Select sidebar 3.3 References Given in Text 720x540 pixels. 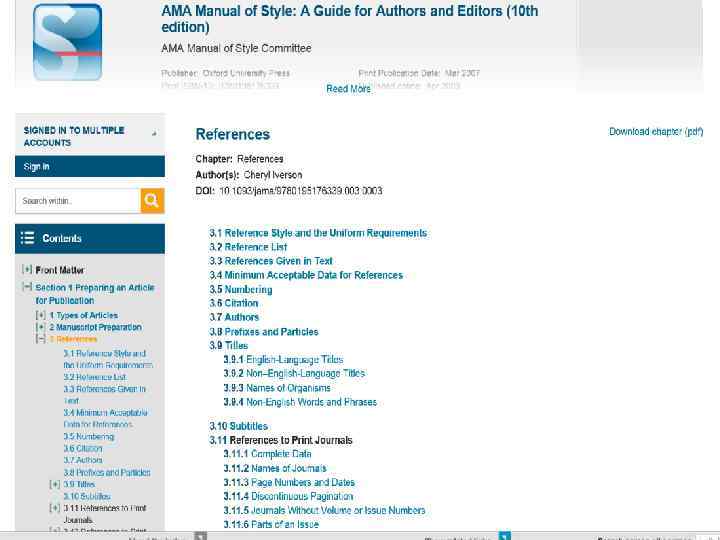pyautogui.click(x=105, y=394)
